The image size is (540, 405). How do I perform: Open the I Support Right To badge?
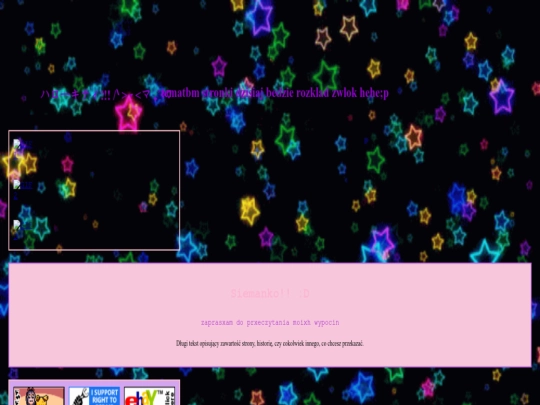click(94, 396)
